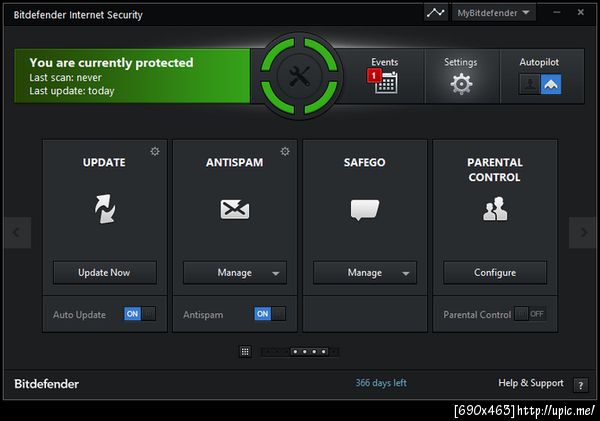Viewport: 600px width, 421px height.
Task: Click the red events notification badge
Action: pos(373,75)
